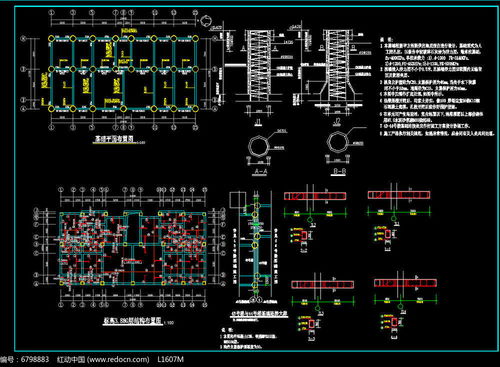This screenshot has width=500, height=367.
Task: Click the "基础平面布置图" drawing title
Action: tap(114, 138)
